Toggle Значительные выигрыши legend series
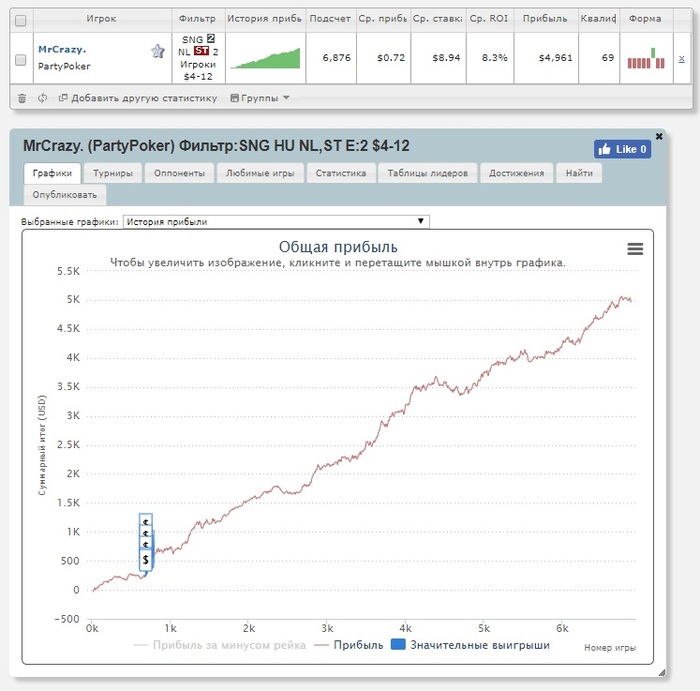 click(471, 645)
